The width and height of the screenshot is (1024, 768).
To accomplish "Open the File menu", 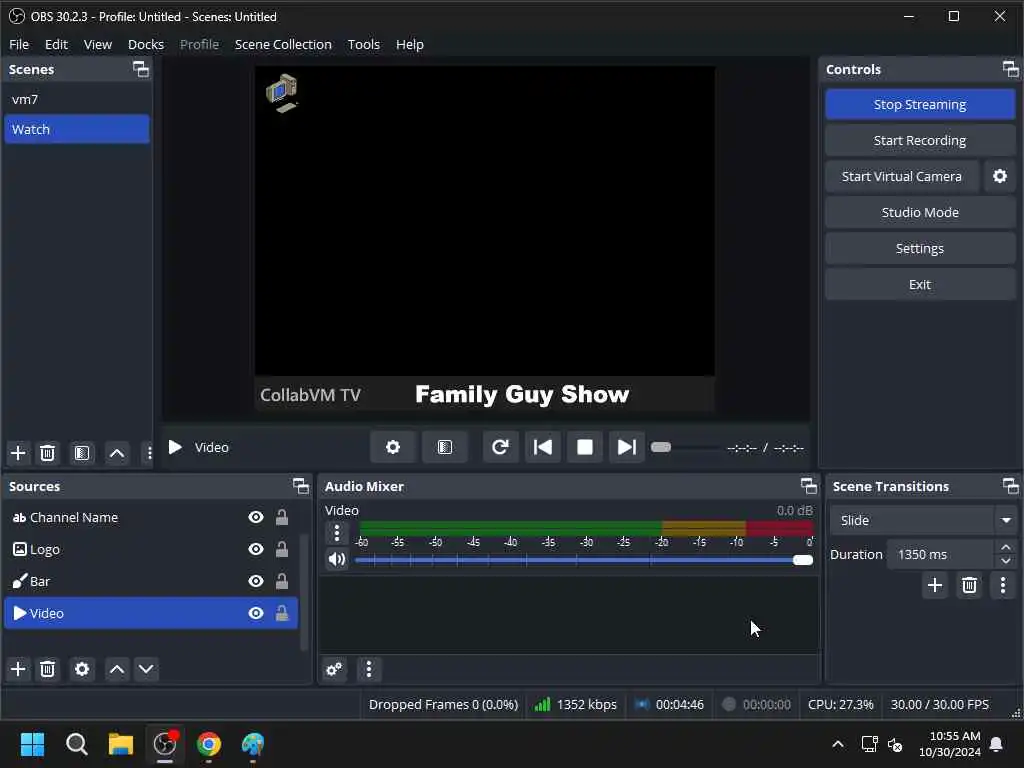I will (x=19, y=44).
